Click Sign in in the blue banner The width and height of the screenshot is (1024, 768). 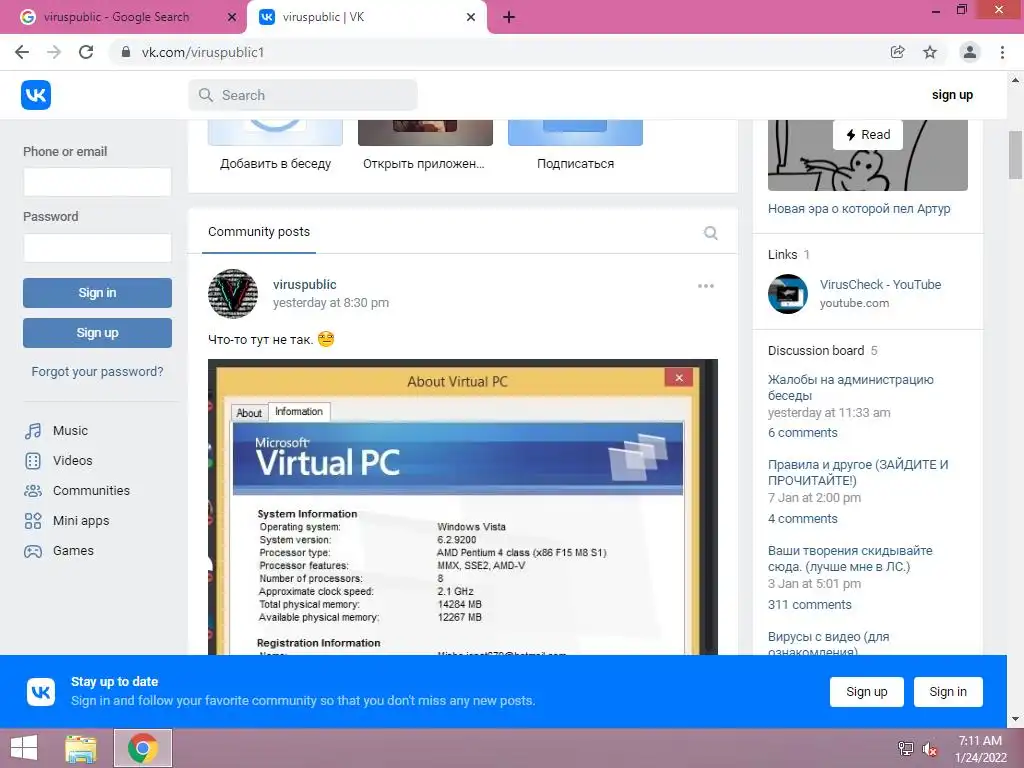(948, 692)
